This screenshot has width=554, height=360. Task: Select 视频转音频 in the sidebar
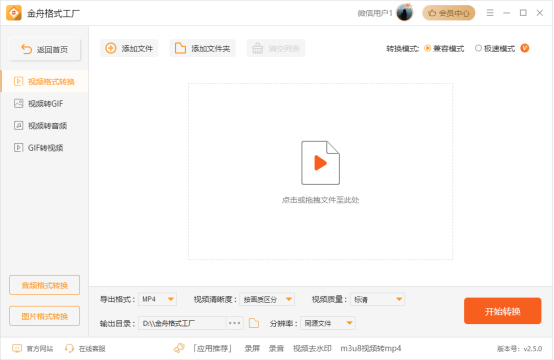click(x=45, y=125)
